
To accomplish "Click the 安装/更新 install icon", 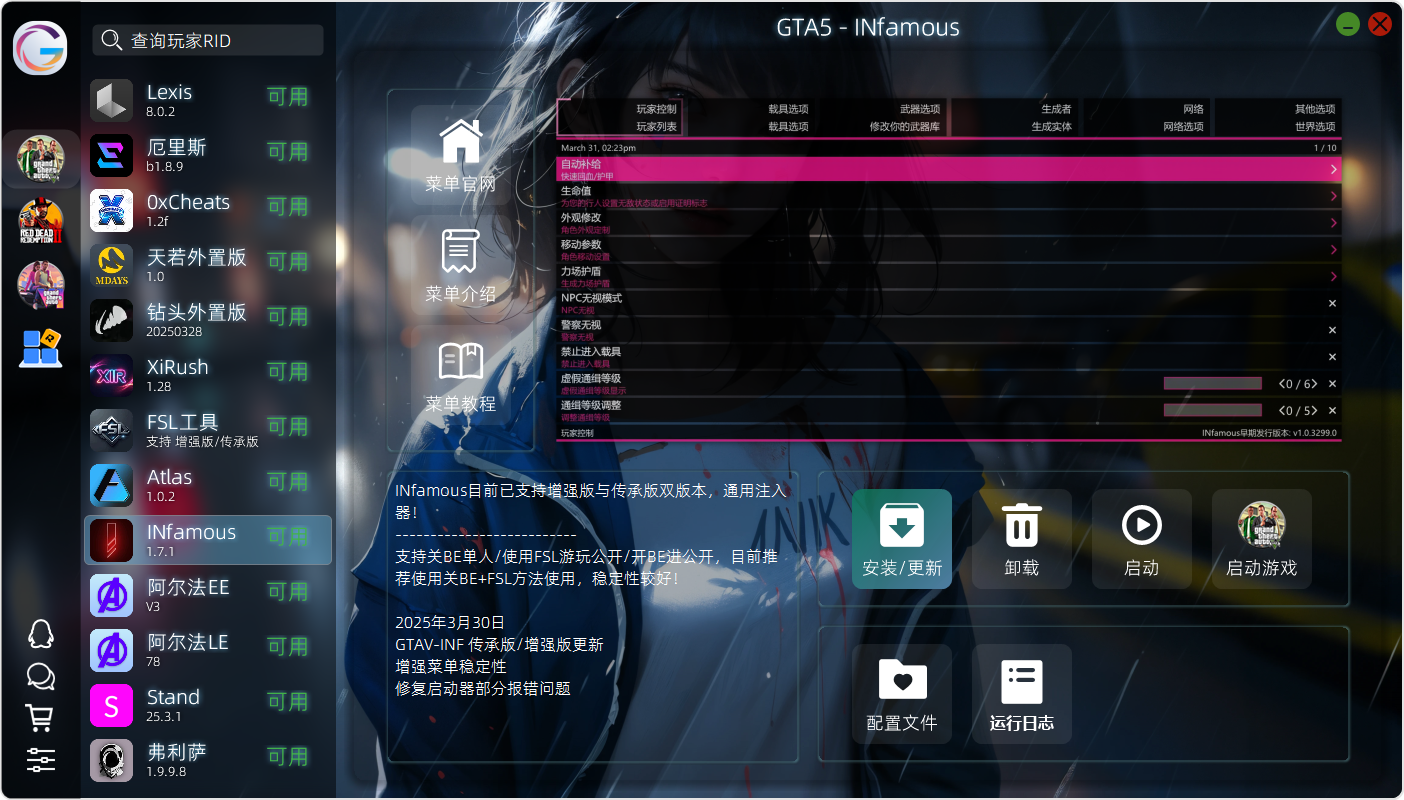I will point(901,526).
